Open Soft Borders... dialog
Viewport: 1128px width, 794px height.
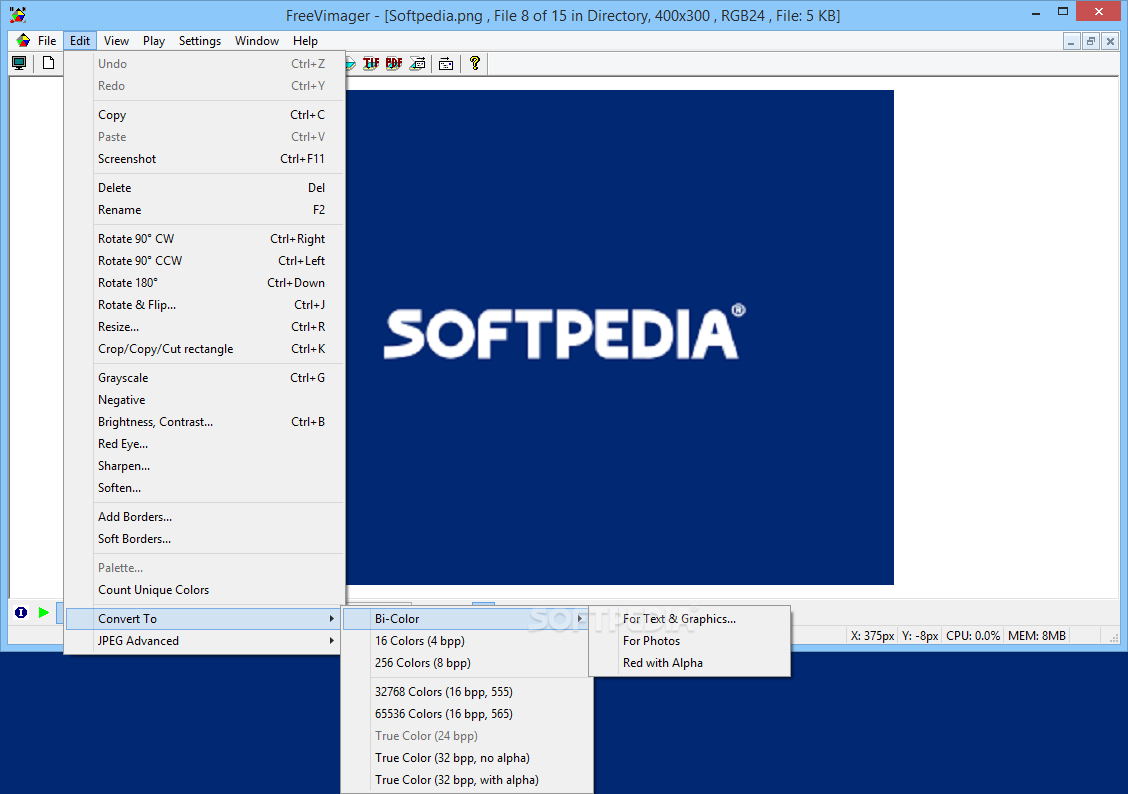[x=205, y=539]
